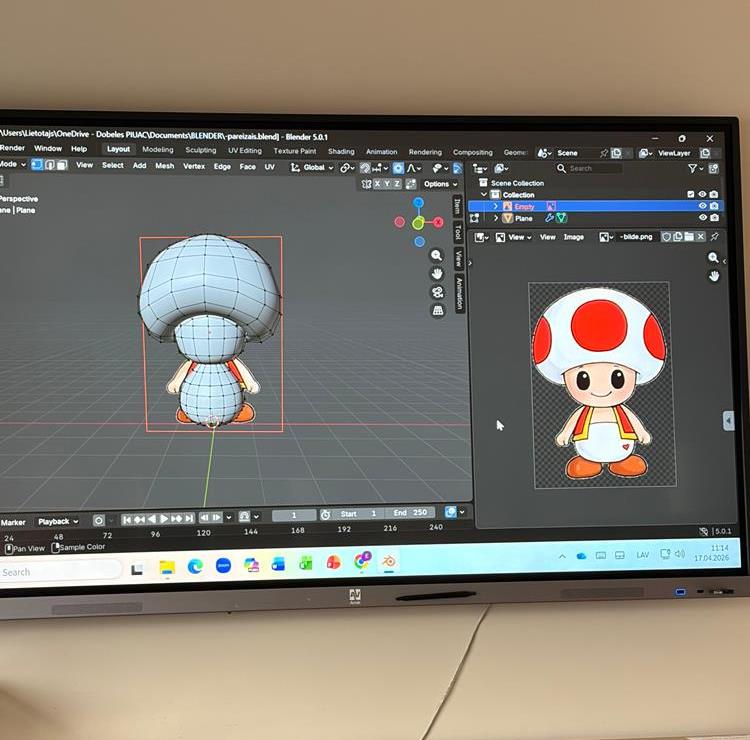Open the outliner filter dropdown

pos(695,168)
